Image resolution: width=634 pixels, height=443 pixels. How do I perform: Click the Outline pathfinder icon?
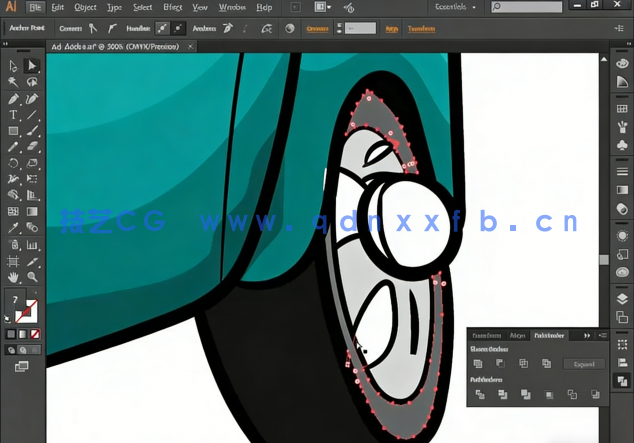(x=572, y=394)
